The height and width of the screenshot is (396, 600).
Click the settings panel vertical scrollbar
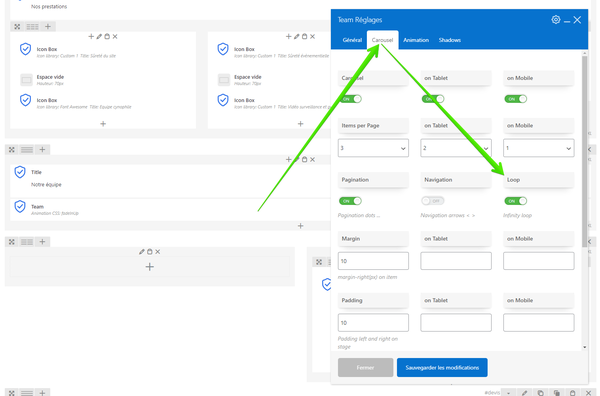pyautogui.click(x=584, y=151)
